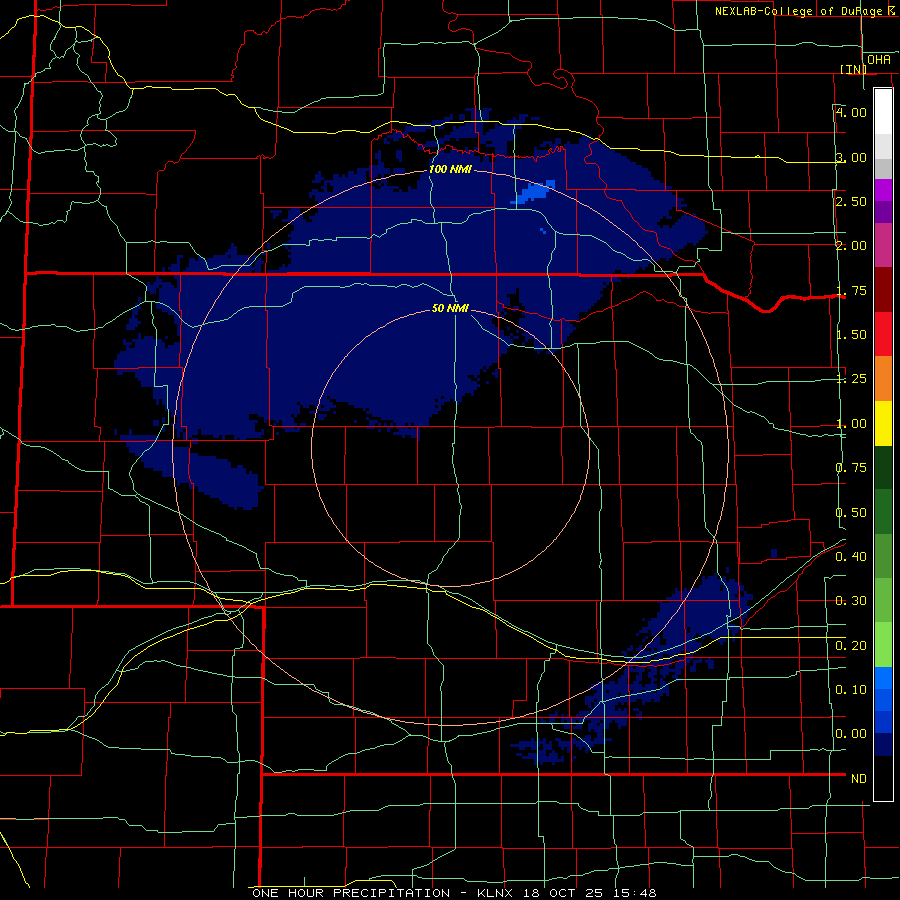Click the 0.10 legend value
900x900 pixels.
pyautogui.click(x=851, y=690)
